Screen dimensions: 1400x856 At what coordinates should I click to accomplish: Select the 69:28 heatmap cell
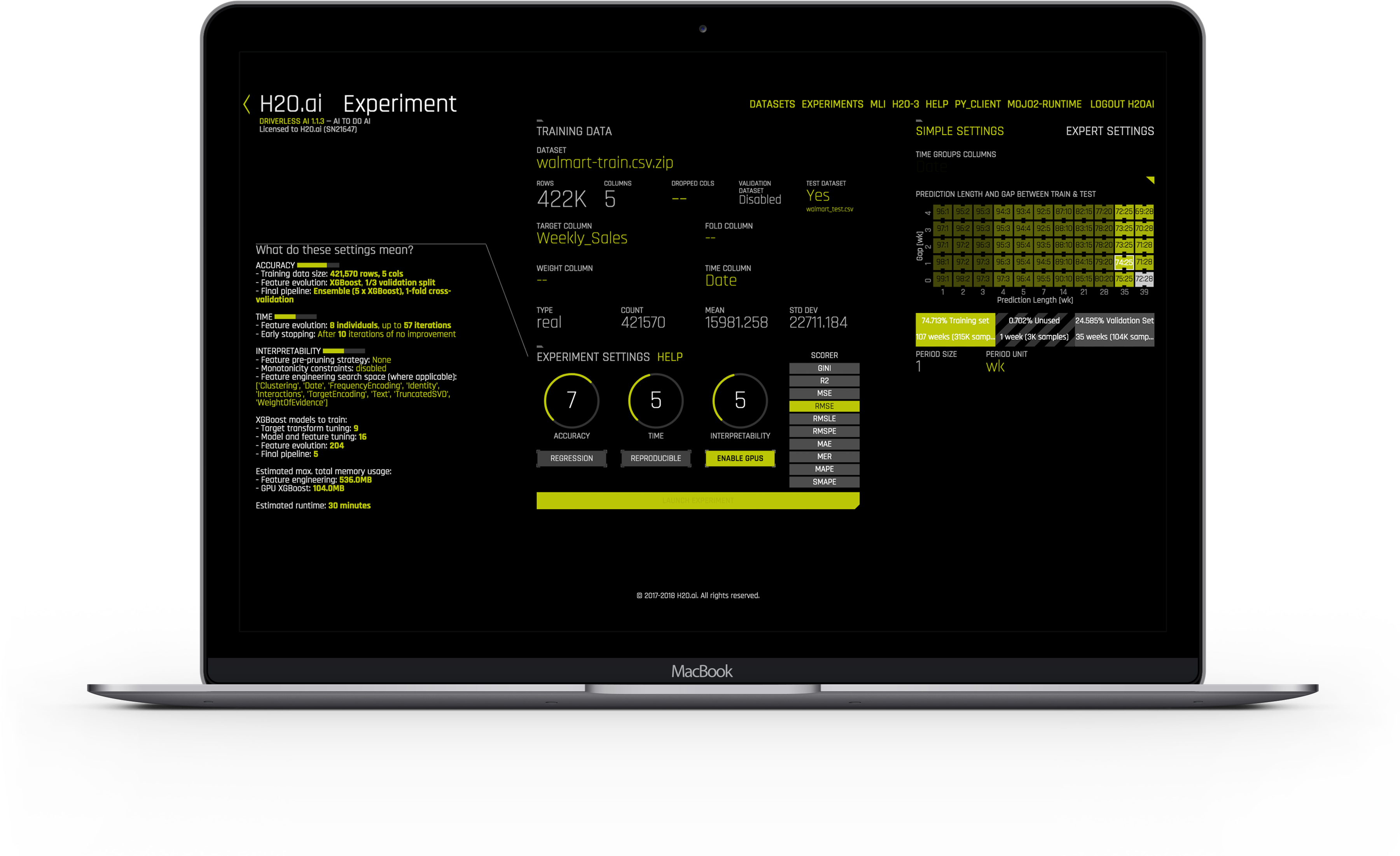point(1144,211)
